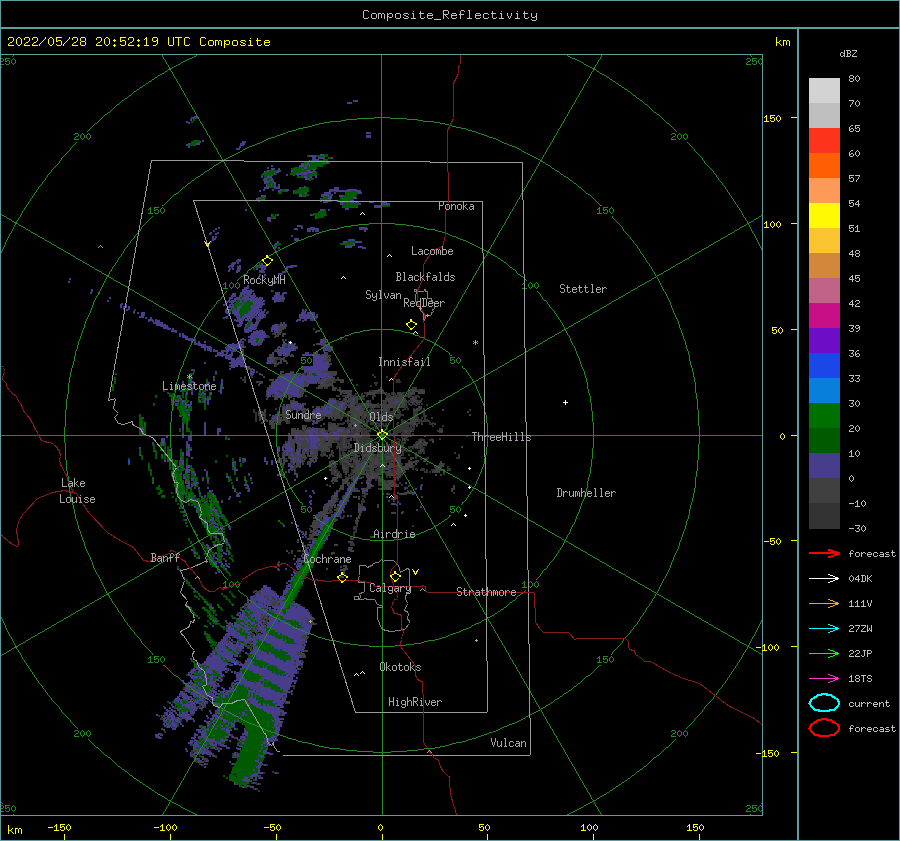Click the Sundre city label

[303, 414]
